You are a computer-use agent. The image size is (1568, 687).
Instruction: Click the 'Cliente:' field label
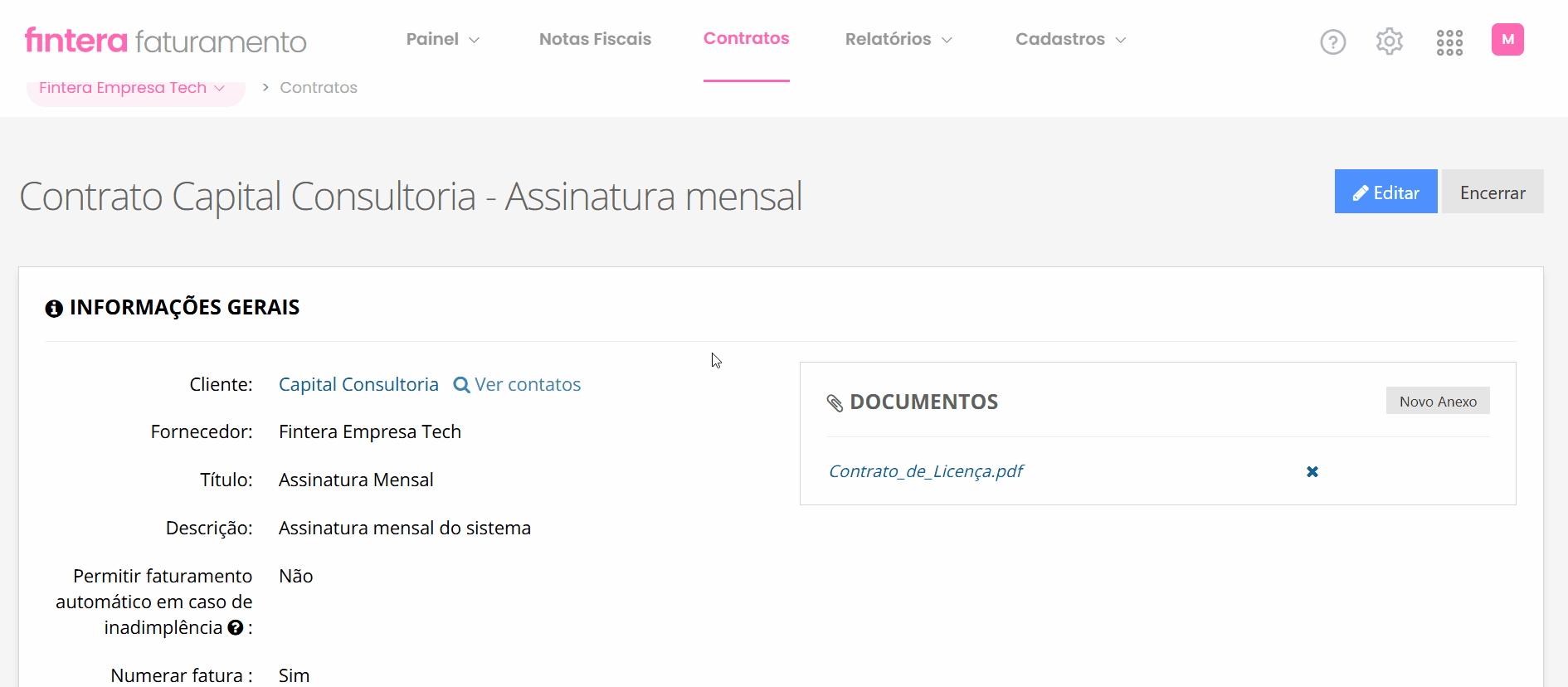tap(221, 384)
